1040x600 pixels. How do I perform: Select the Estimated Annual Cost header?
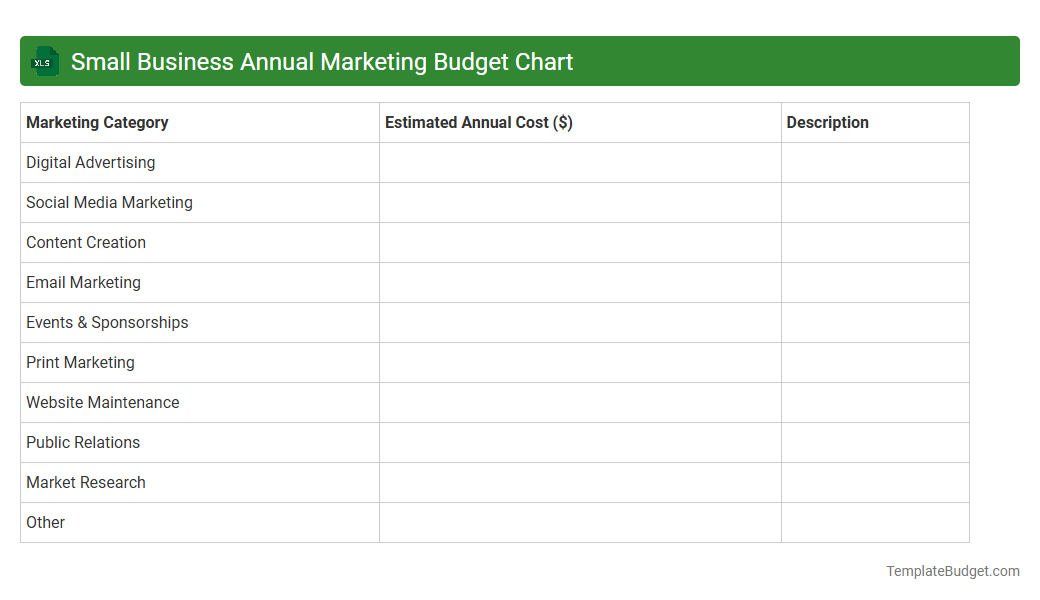478,122
